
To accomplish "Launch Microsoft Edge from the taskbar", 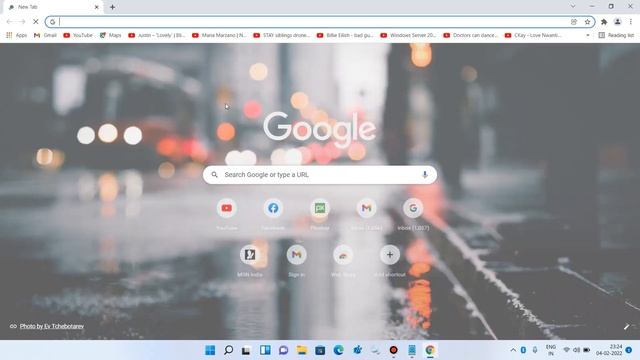I will pos(338,350).
